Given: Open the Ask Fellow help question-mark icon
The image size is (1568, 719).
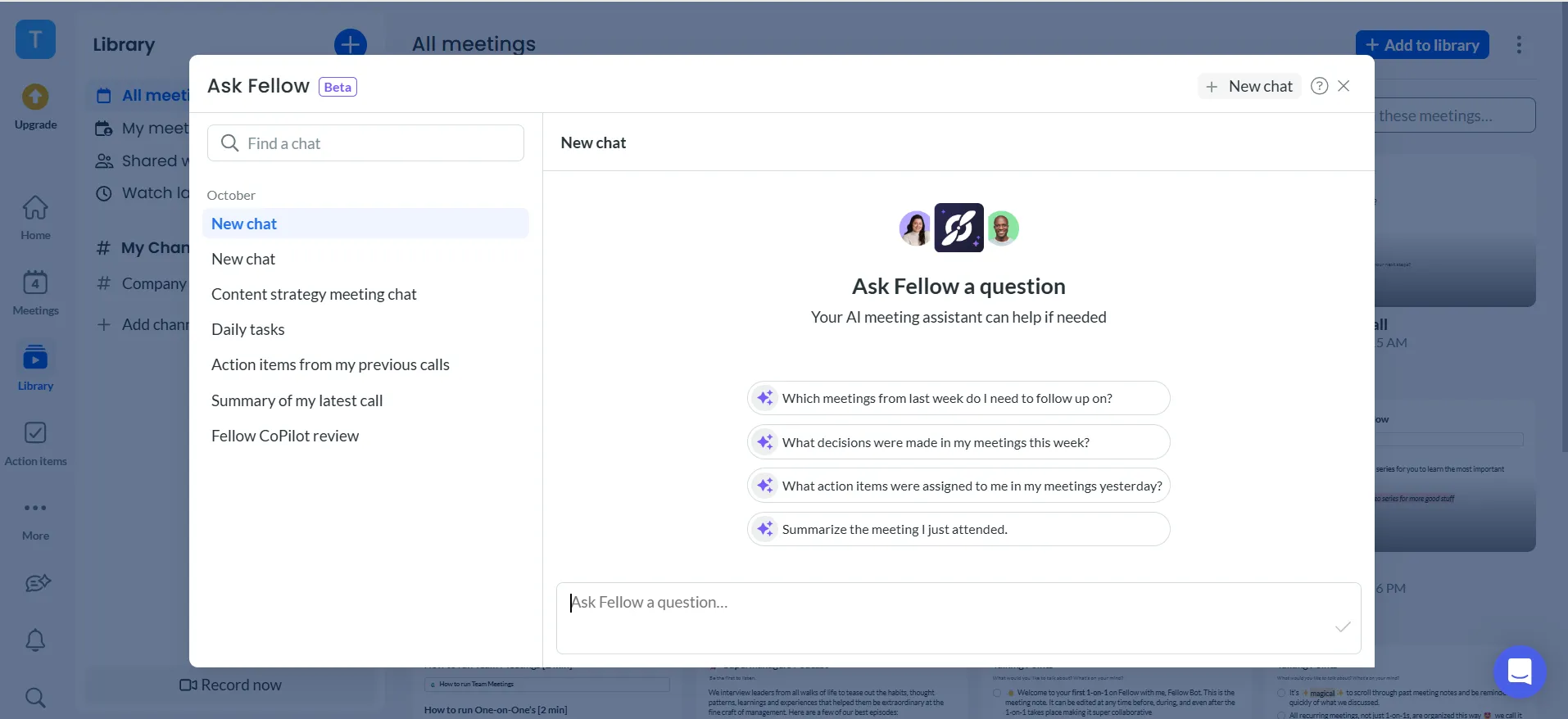Looking at the screenshot, I should pyautogui.click(x=1319, y=86).
